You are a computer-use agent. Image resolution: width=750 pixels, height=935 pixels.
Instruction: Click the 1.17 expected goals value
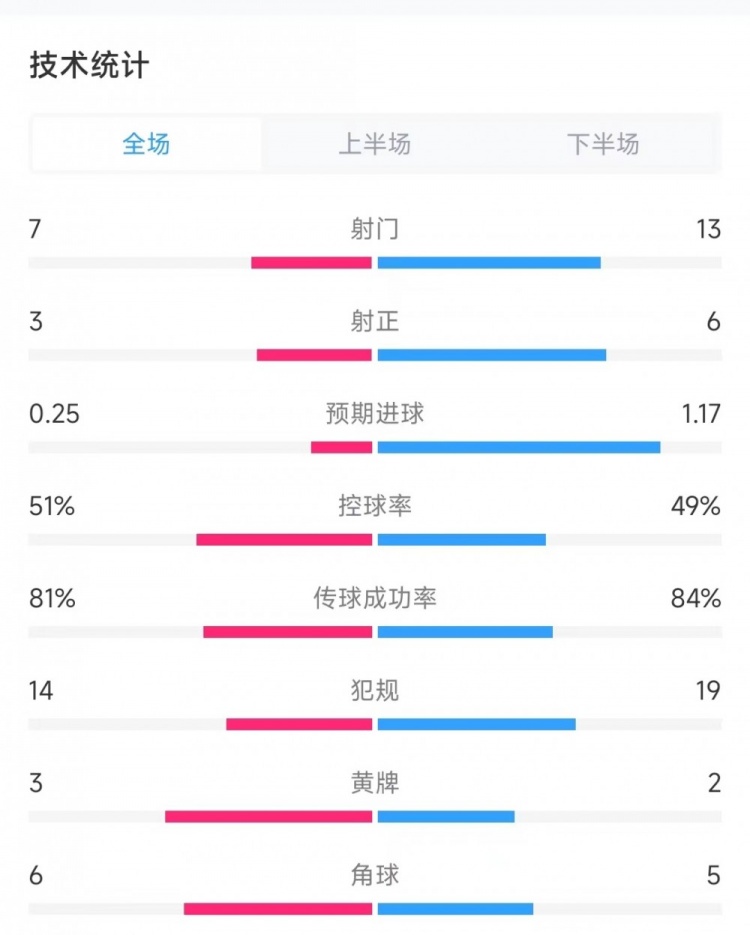coord(701,414)
